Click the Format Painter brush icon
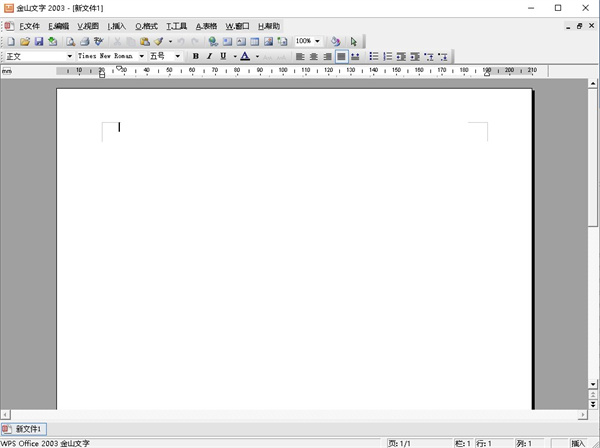 tap(158, 41)
